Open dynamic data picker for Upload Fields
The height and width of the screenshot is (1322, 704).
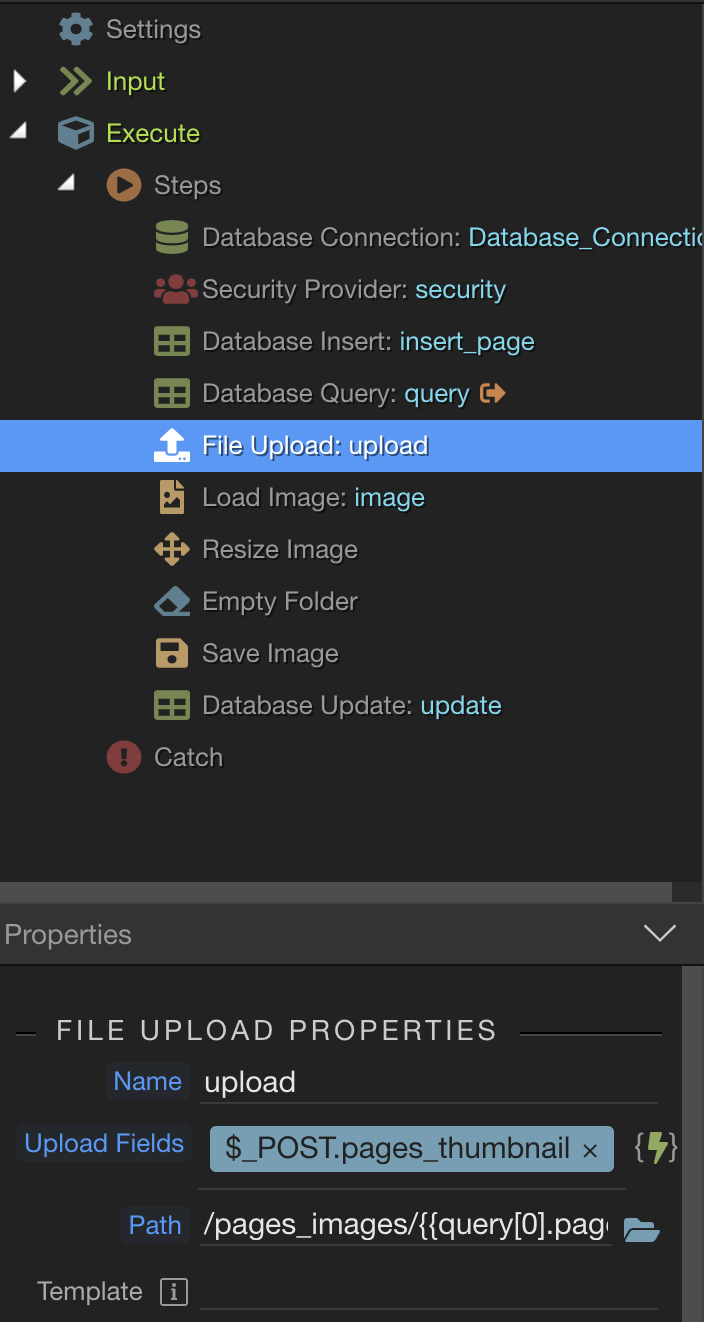656,1148
